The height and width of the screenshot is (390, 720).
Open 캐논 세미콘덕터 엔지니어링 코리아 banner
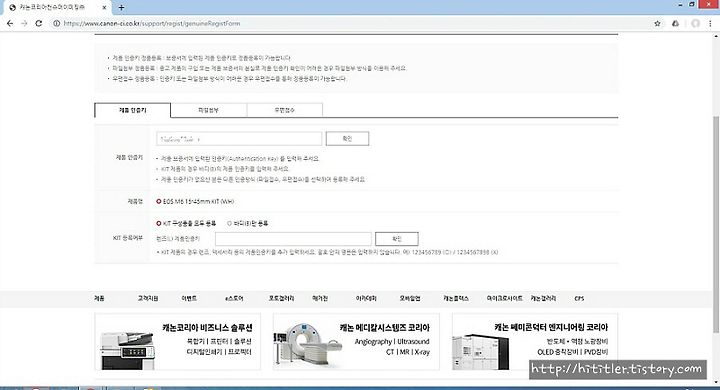tap(535, 341)
